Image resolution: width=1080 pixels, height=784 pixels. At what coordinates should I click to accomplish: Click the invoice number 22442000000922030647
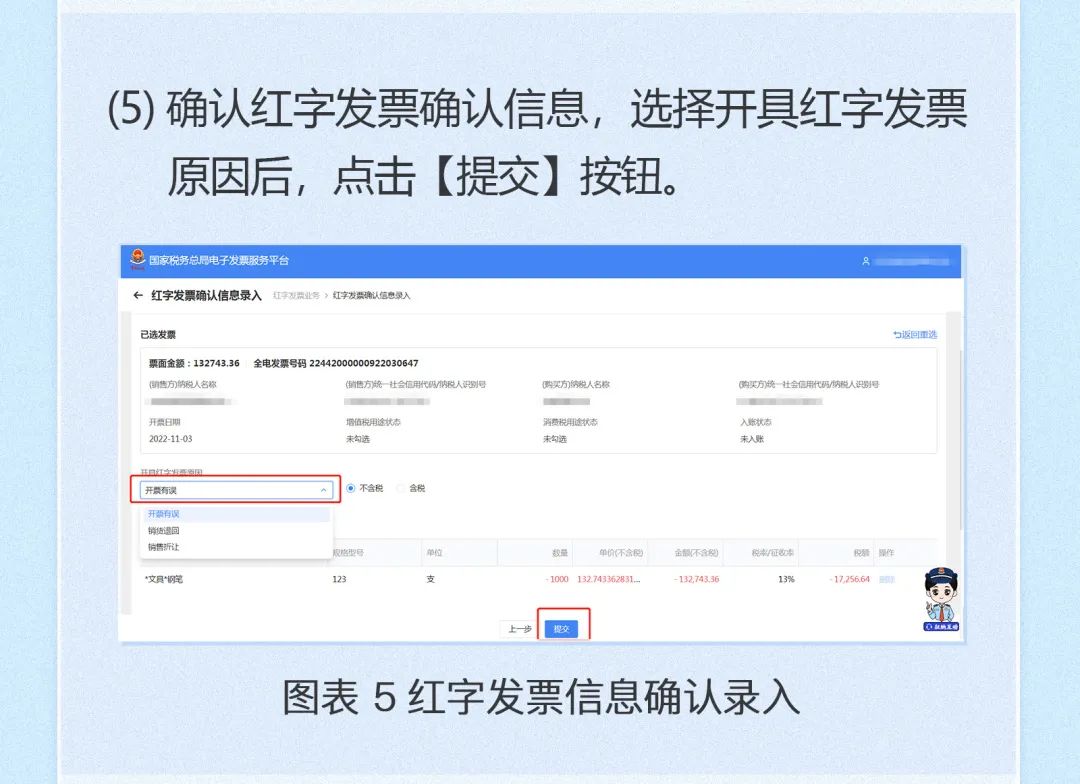click(x=364, y=363)
